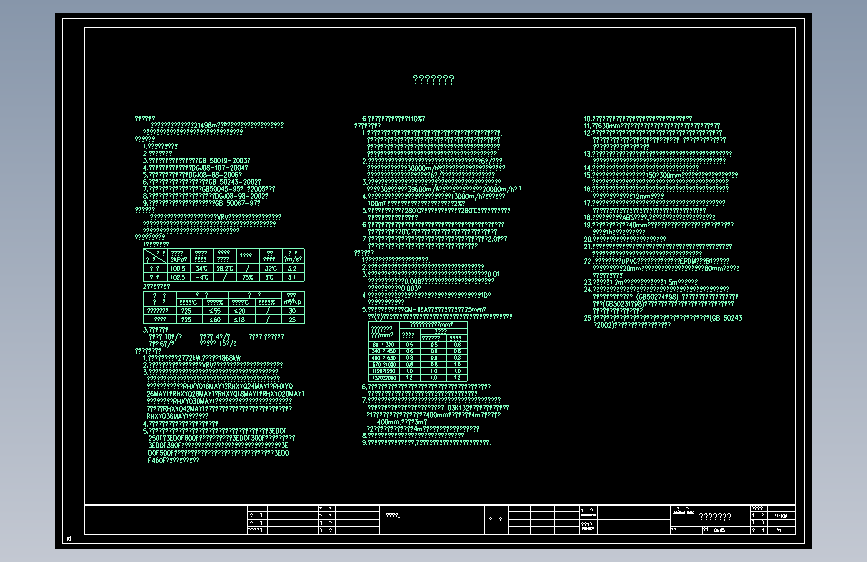Screen dimensions: 867x562
Task: Click note 15 containing "150?300mm"
Action: point(661,175)
